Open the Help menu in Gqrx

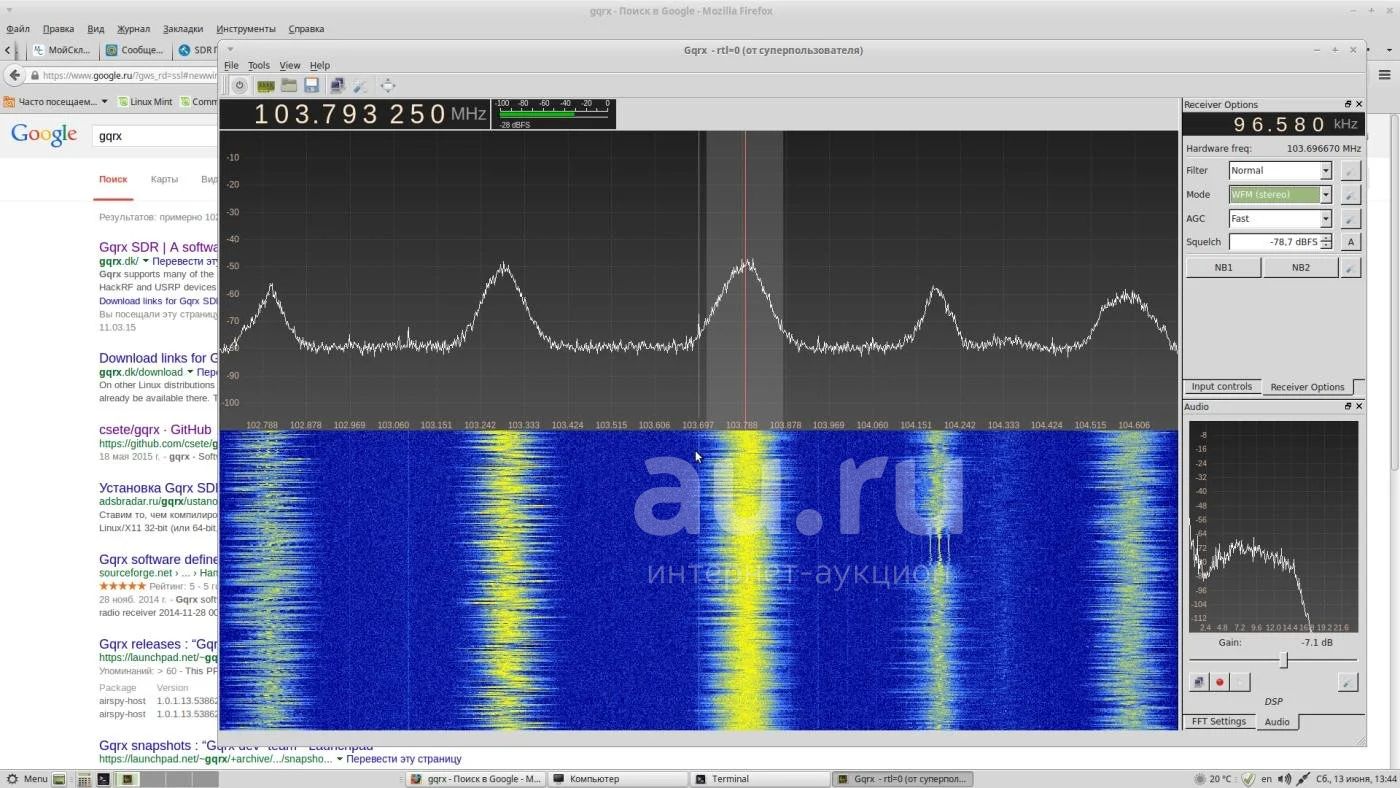(320, 65)
